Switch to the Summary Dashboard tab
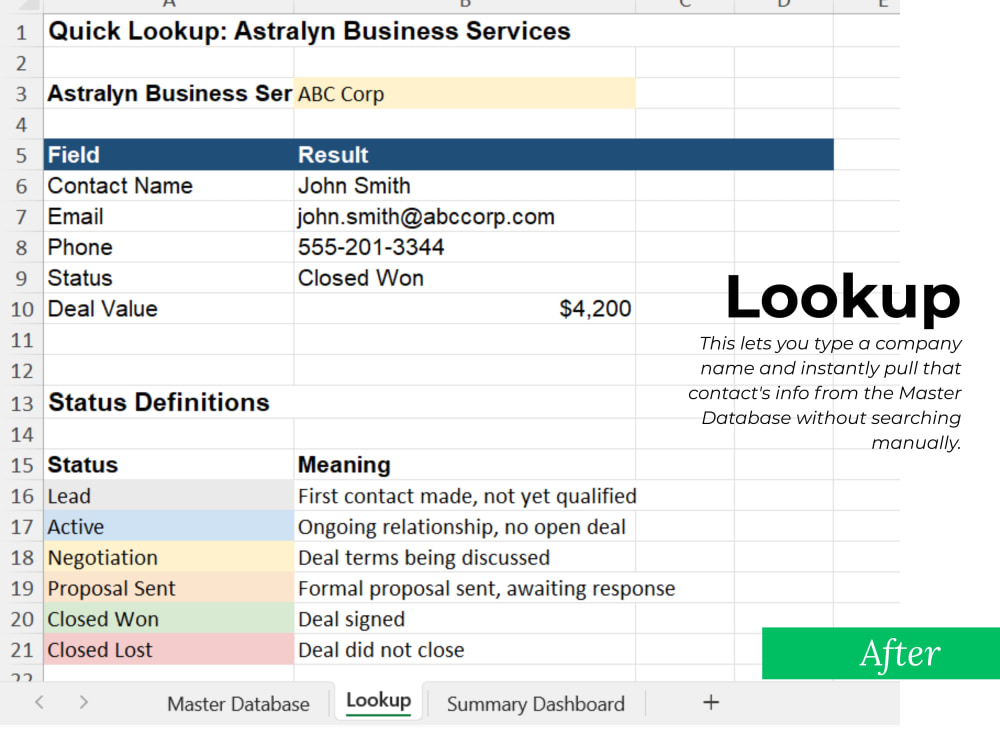Image resolution: width=1000 pixels, height=750 pixels. (536, 704)
